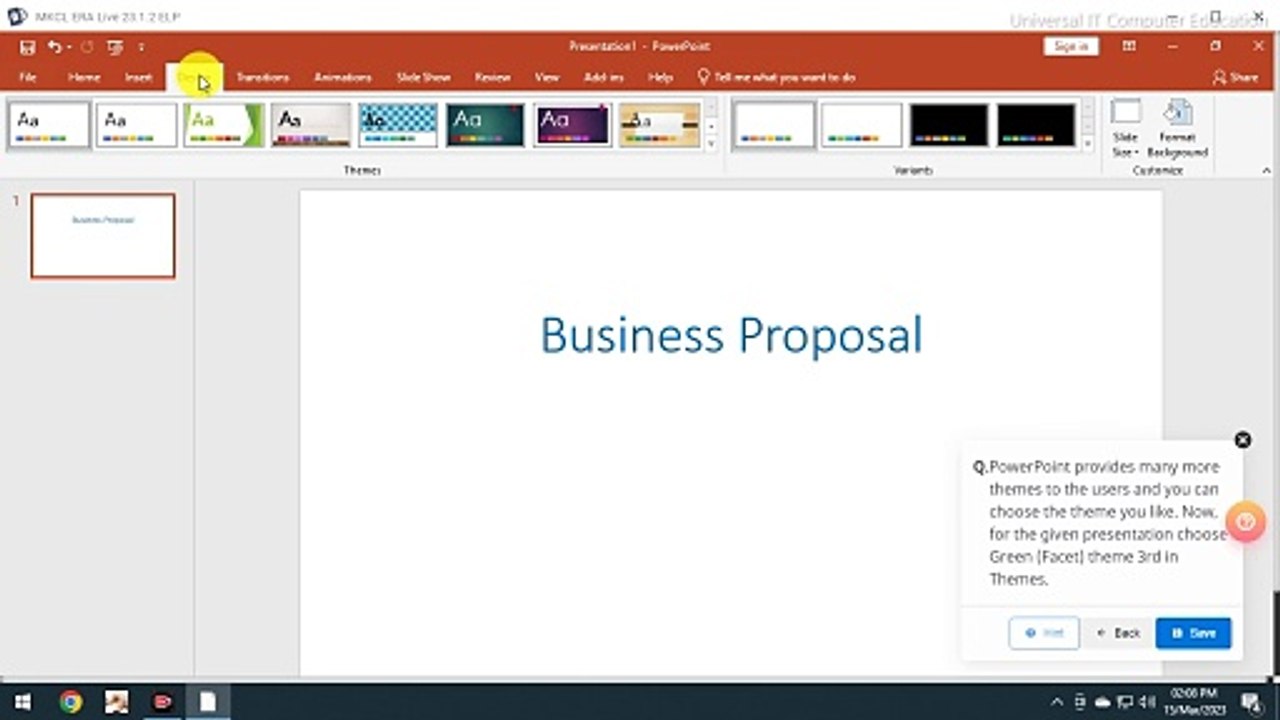Screen dimensions: 1280x720
Task: Switch to the Transitions tab
Action: click(262, 77)
